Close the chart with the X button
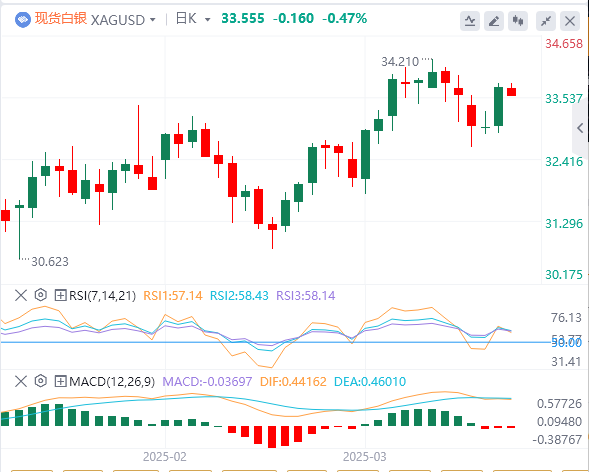Screen dimensions: 589x472 pos(570,21)
